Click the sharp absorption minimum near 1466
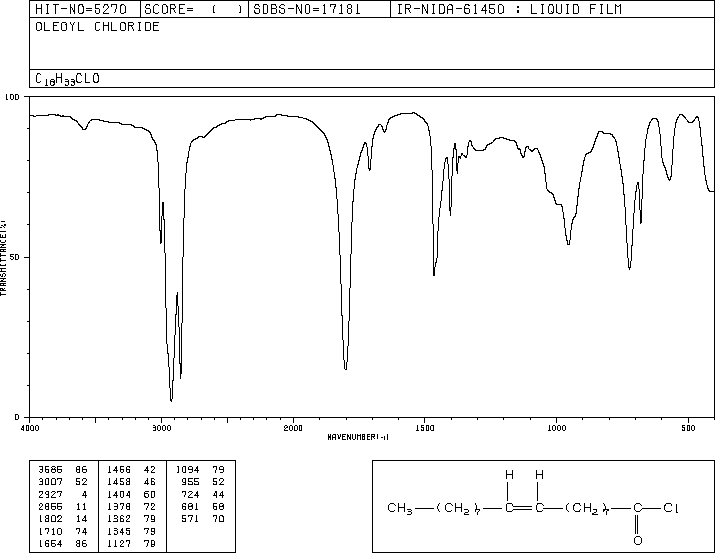 (434, 274)
